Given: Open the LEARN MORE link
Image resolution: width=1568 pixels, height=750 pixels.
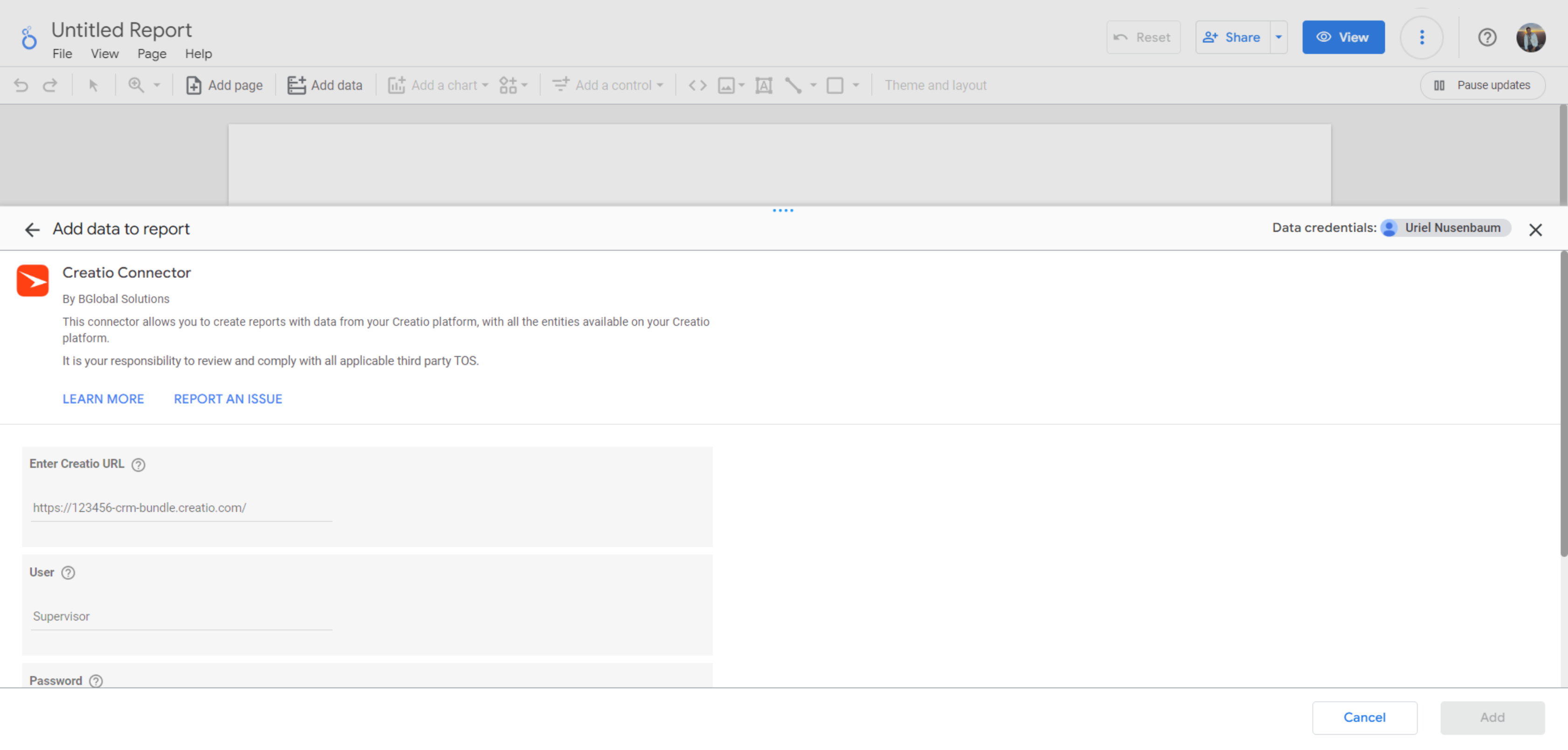Looking at the screenshot, I should tap(103, 399).
